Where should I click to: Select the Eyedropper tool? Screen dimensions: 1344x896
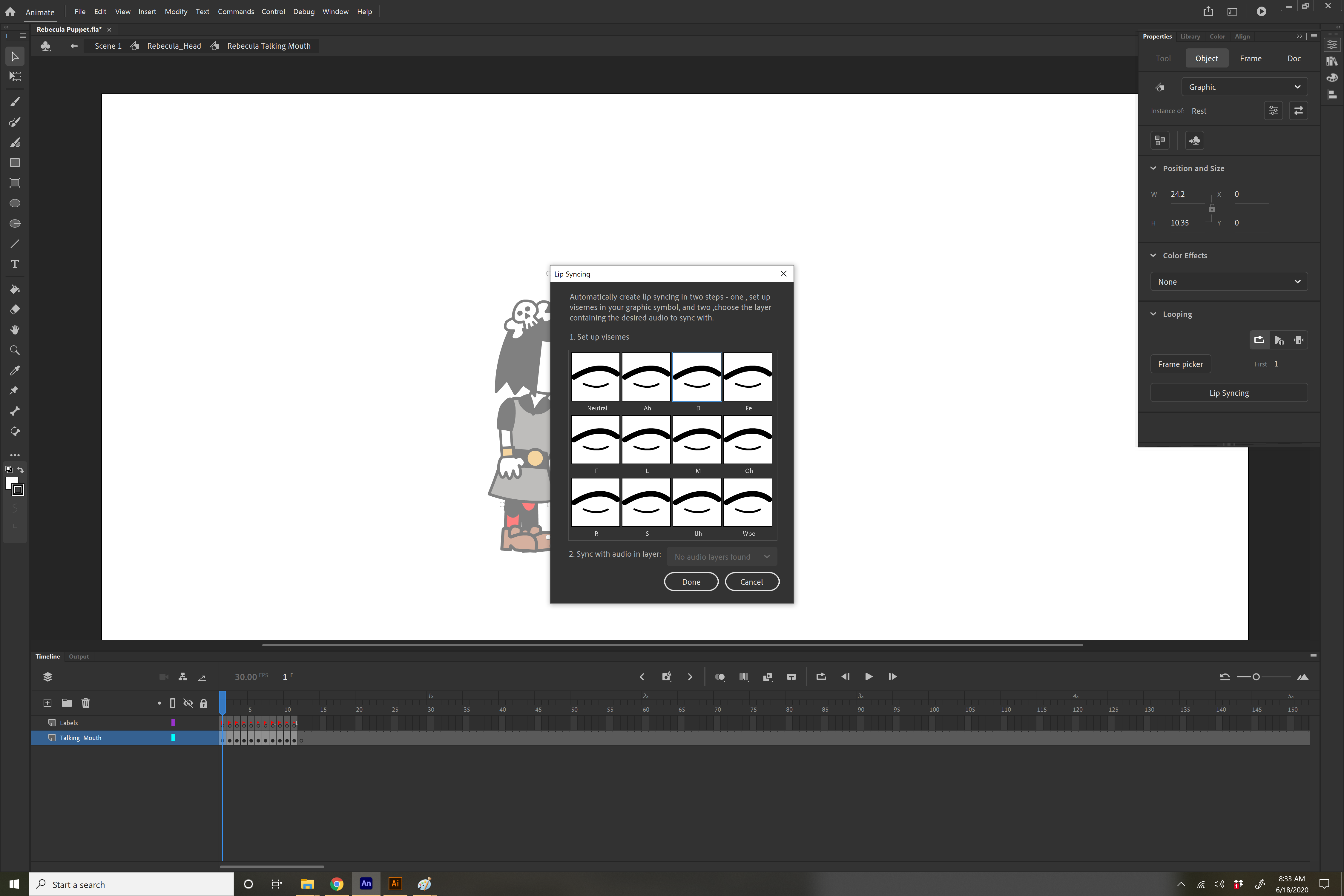click(15, 370)
